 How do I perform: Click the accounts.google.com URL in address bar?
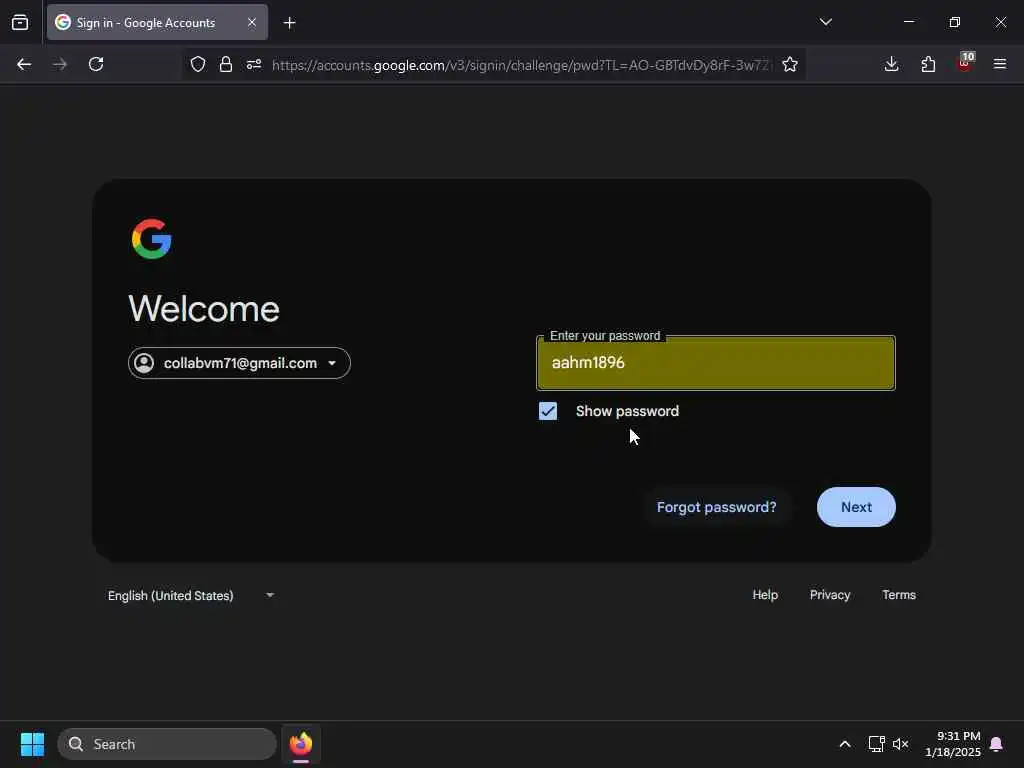click(520, 65)
